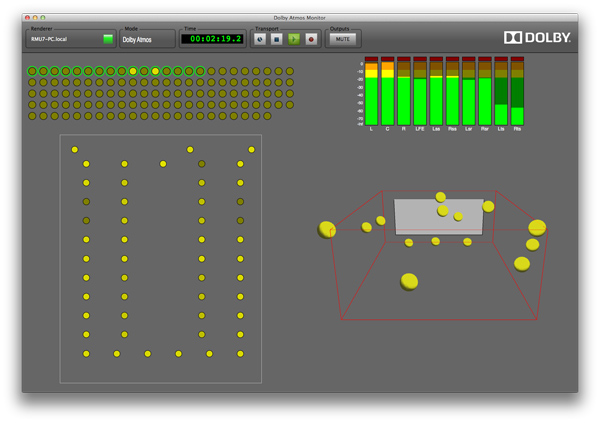The height and width of the screenshot is (423, 600).
Task: Click the Dolby Atmos Monitor window title
Action: pos(299,18)
